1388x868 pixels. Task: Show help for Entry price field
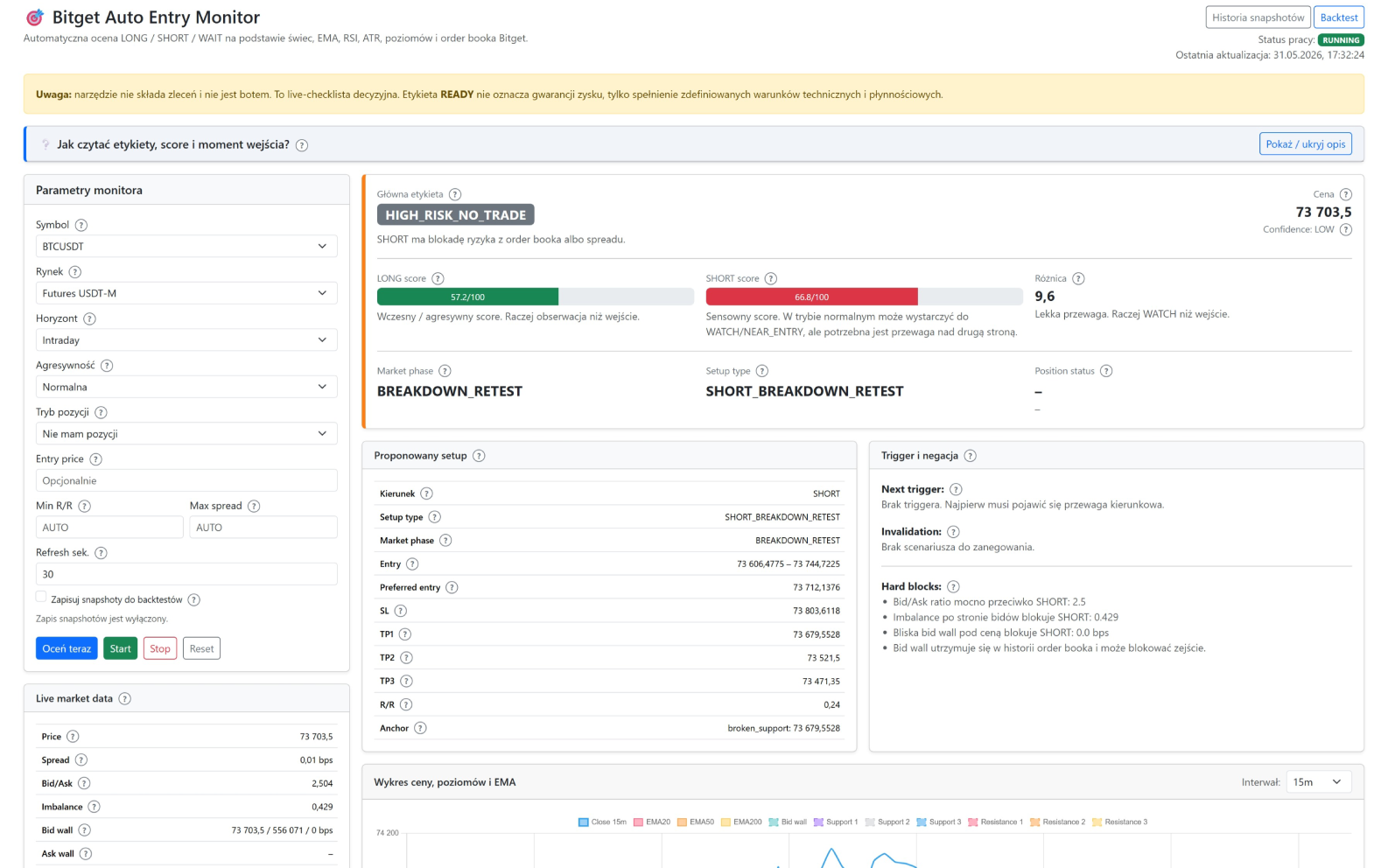click(x=96, y=459)
